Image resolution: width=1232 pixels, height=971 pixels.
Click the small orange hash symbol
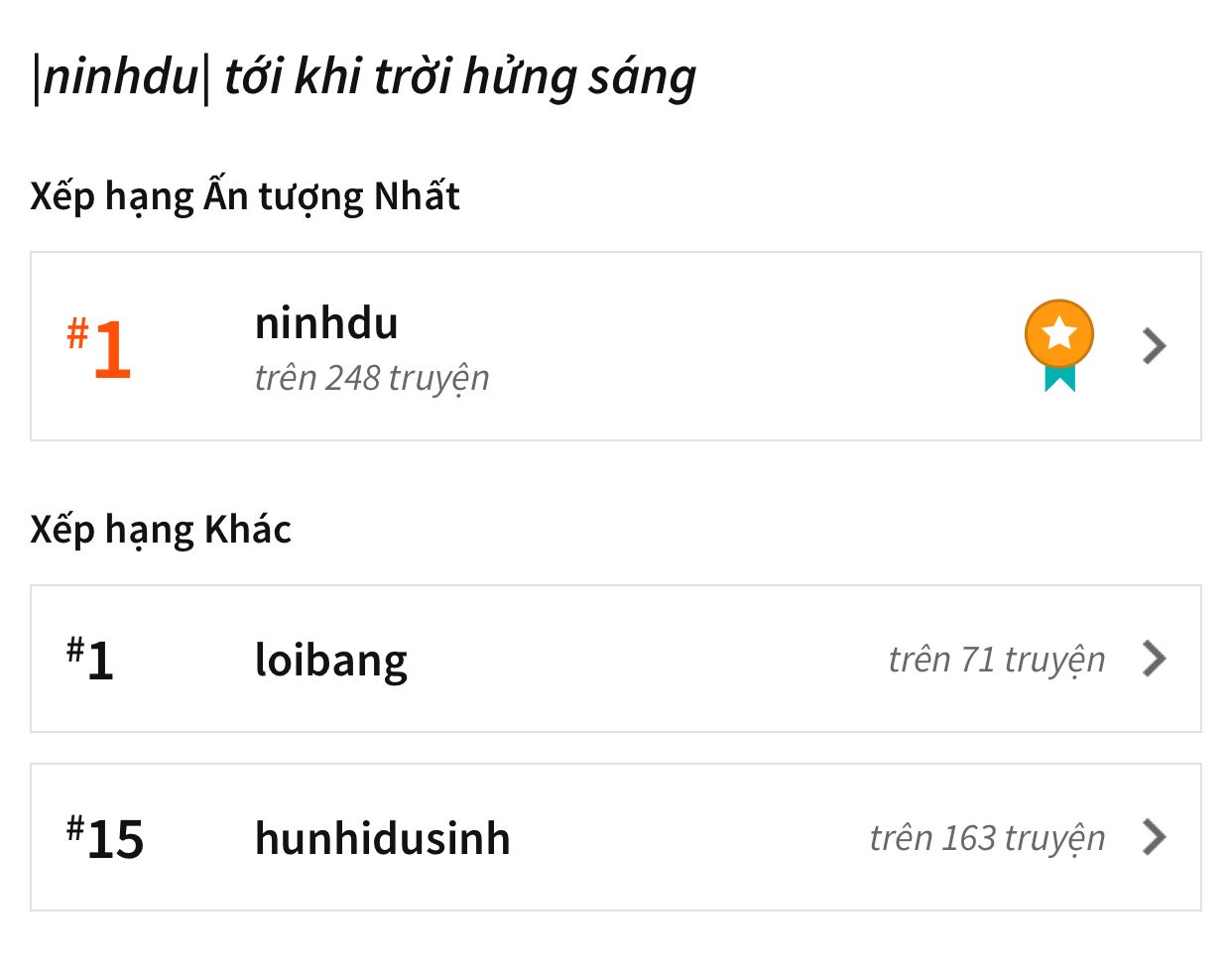pos(77,332)
